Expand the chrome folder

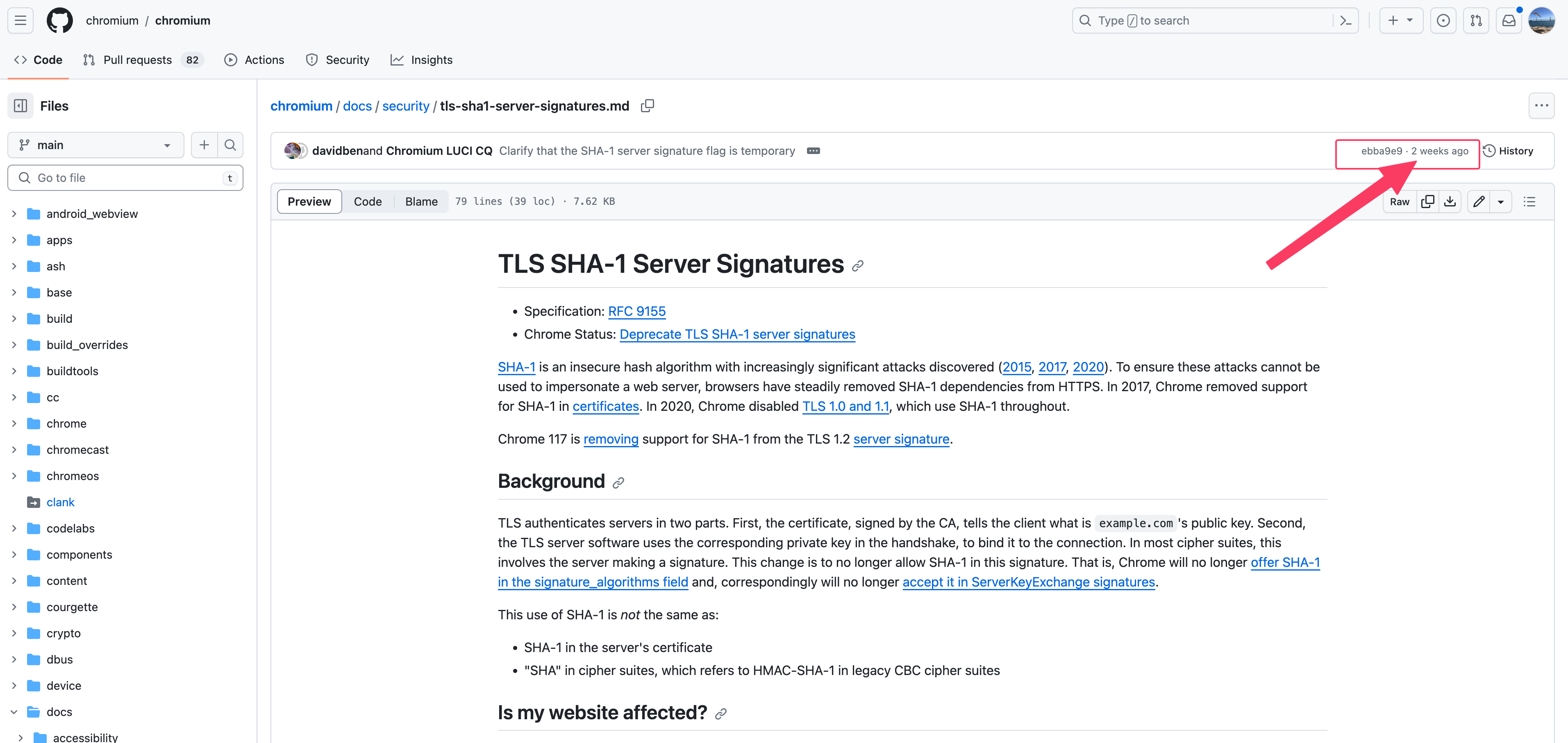pyautogui.click(x=66, y=423)
